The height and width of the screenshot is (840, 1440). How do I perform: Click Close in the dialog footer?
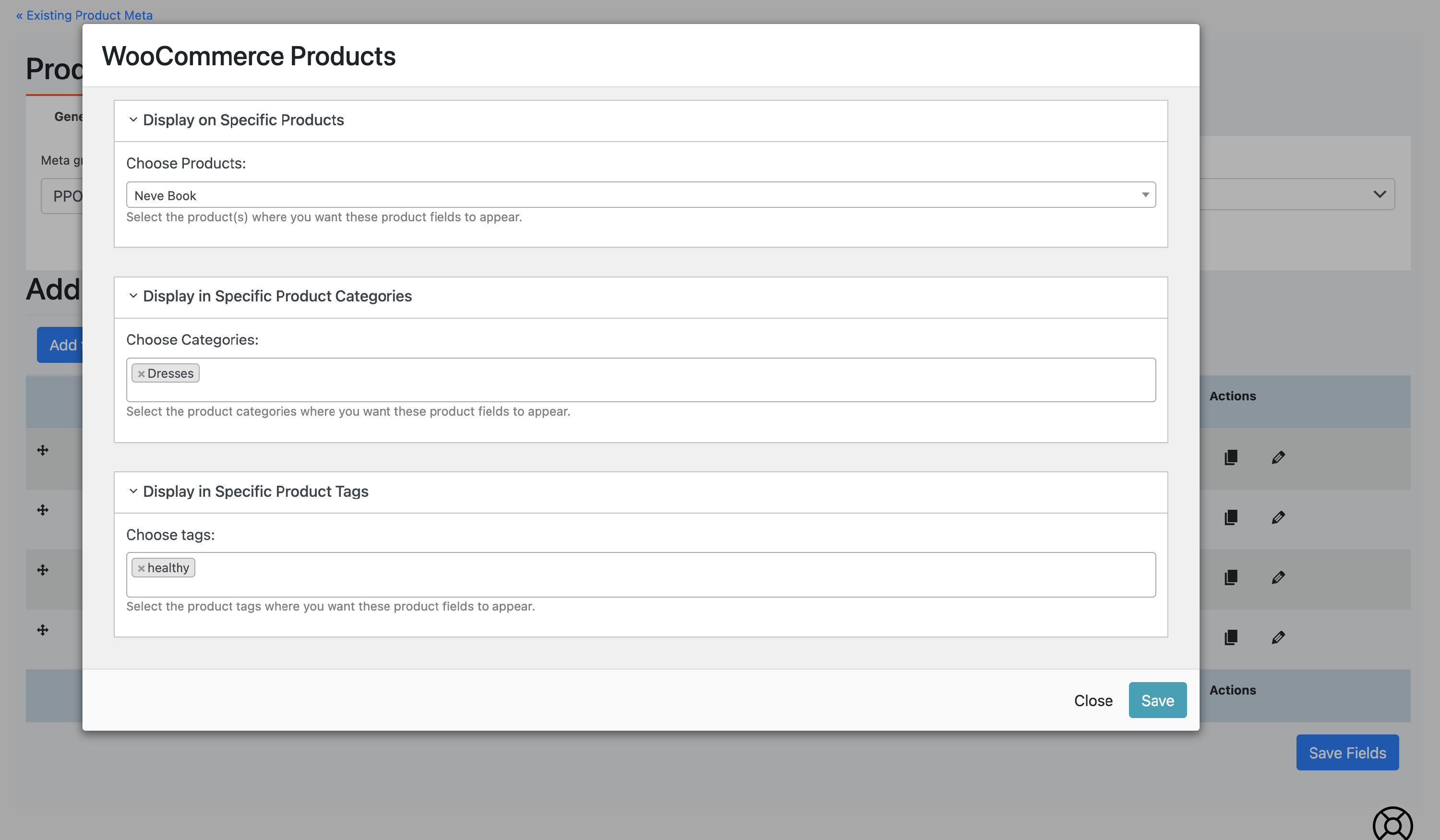pos(1092,701)
